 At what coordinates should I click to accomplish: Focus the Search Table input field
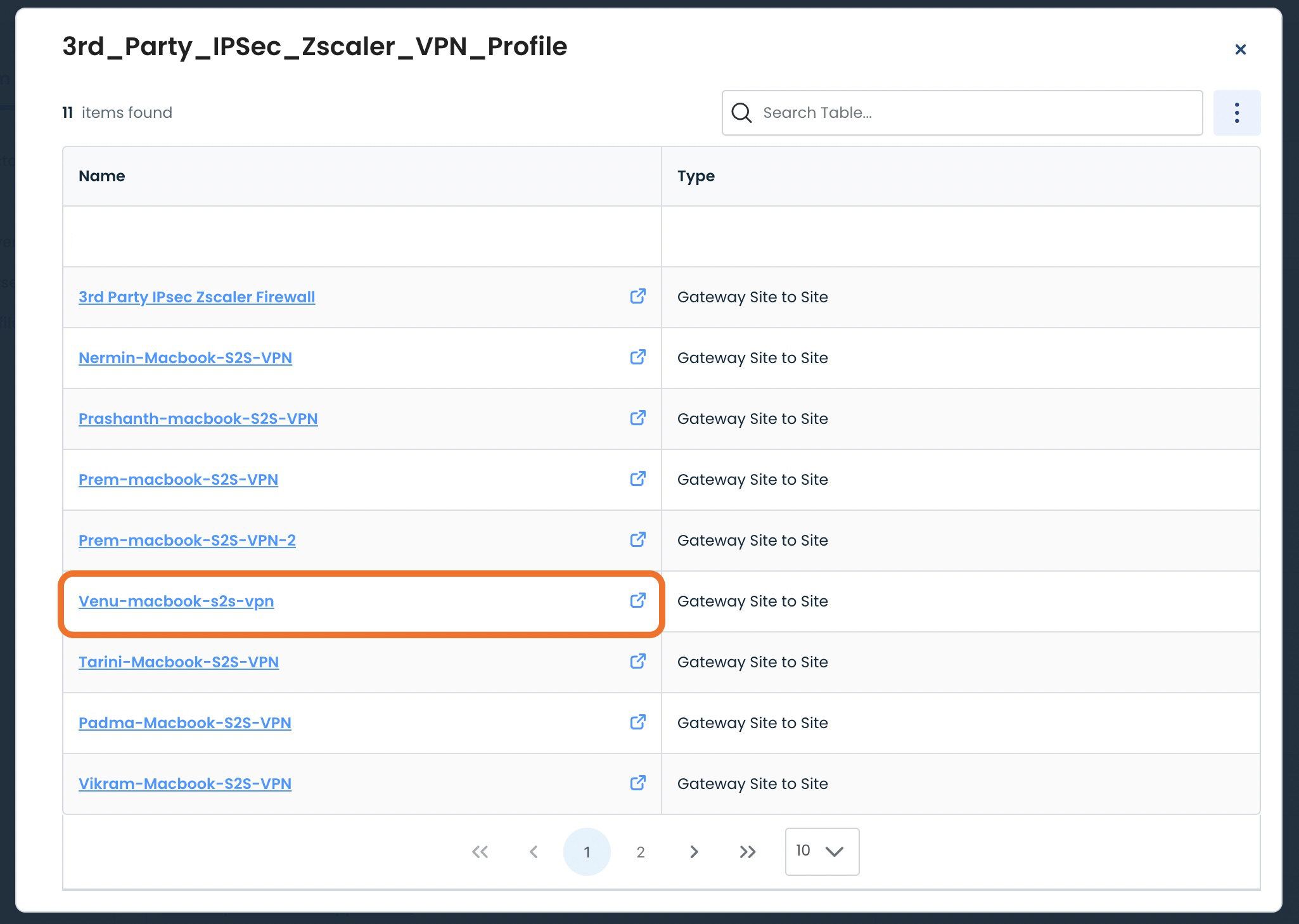coord(962,113)
